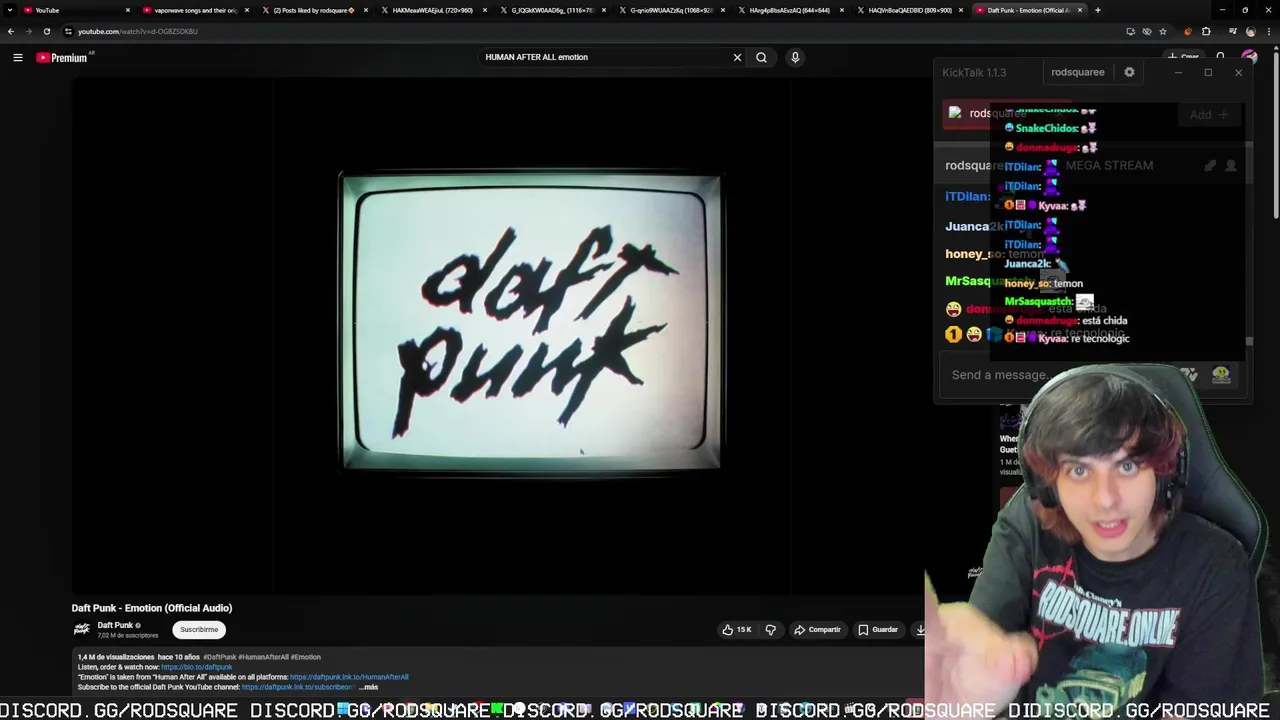1280x720 pixels.
Task: Save the video with Guardar
Action: [x=878, y=630]
